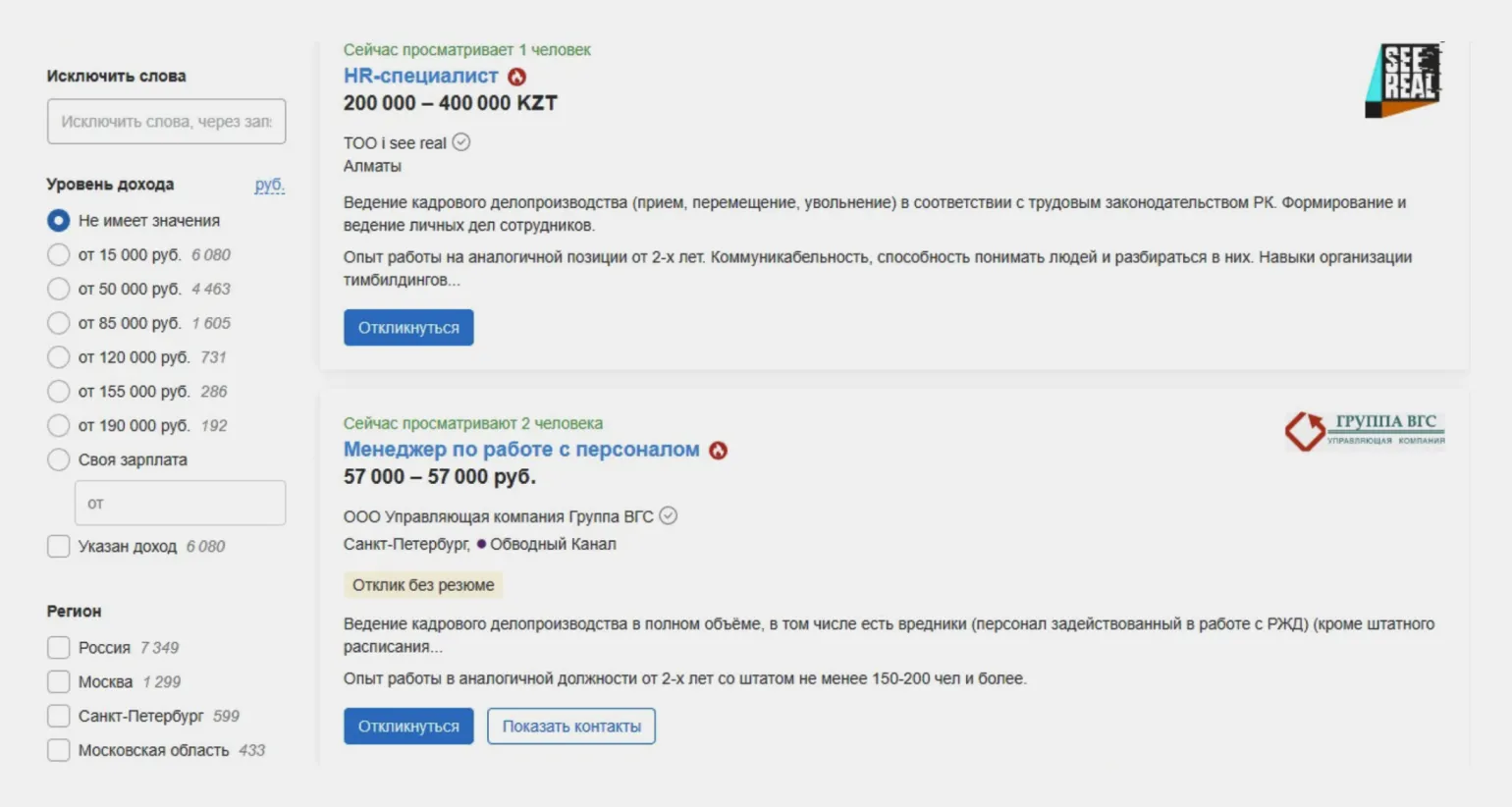Click the verified checkmark next to ТОО i see real

461,142
